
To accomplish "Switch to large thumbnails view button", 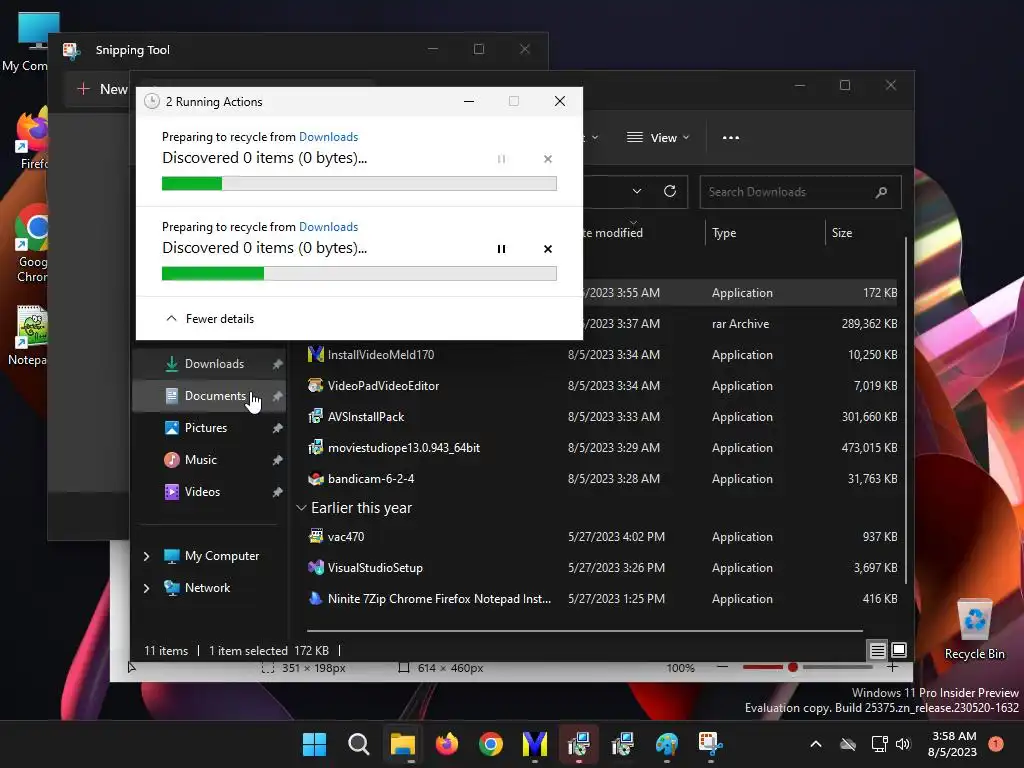I will (x=899, y=650).
